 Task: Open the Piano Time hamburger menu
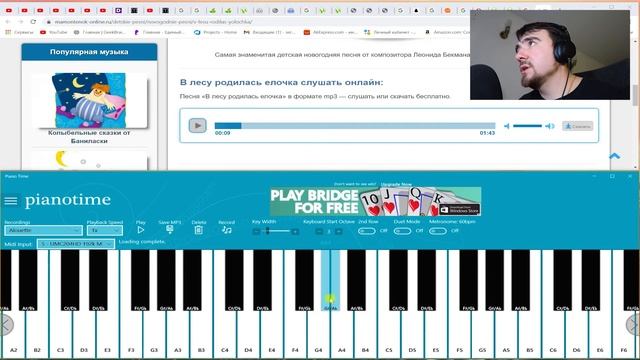click(x=11, y=201)
